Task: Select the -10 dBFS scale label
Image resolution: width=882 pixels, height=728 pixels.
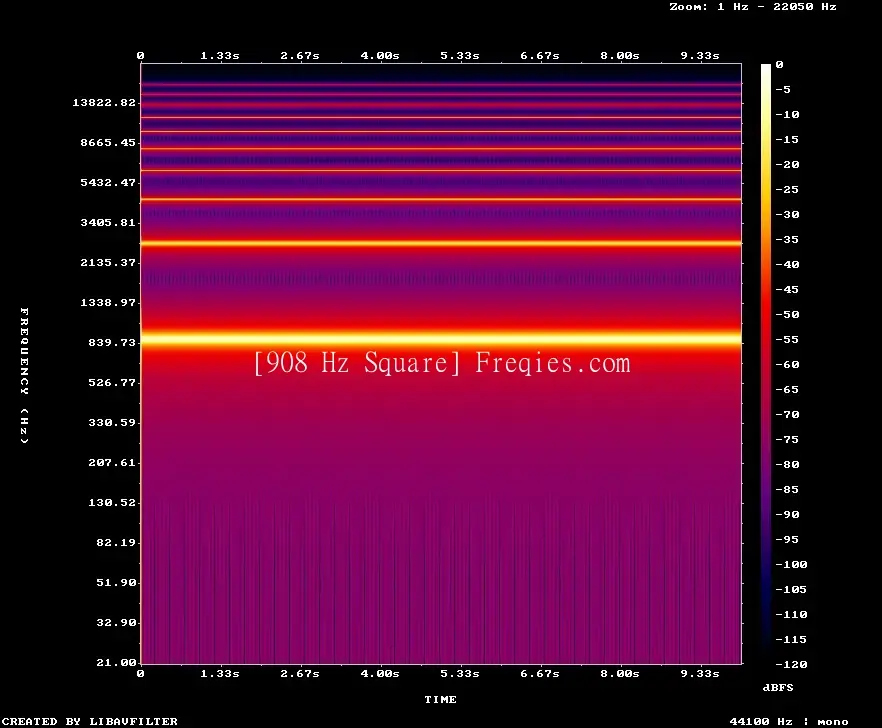Action: point(787,114)
